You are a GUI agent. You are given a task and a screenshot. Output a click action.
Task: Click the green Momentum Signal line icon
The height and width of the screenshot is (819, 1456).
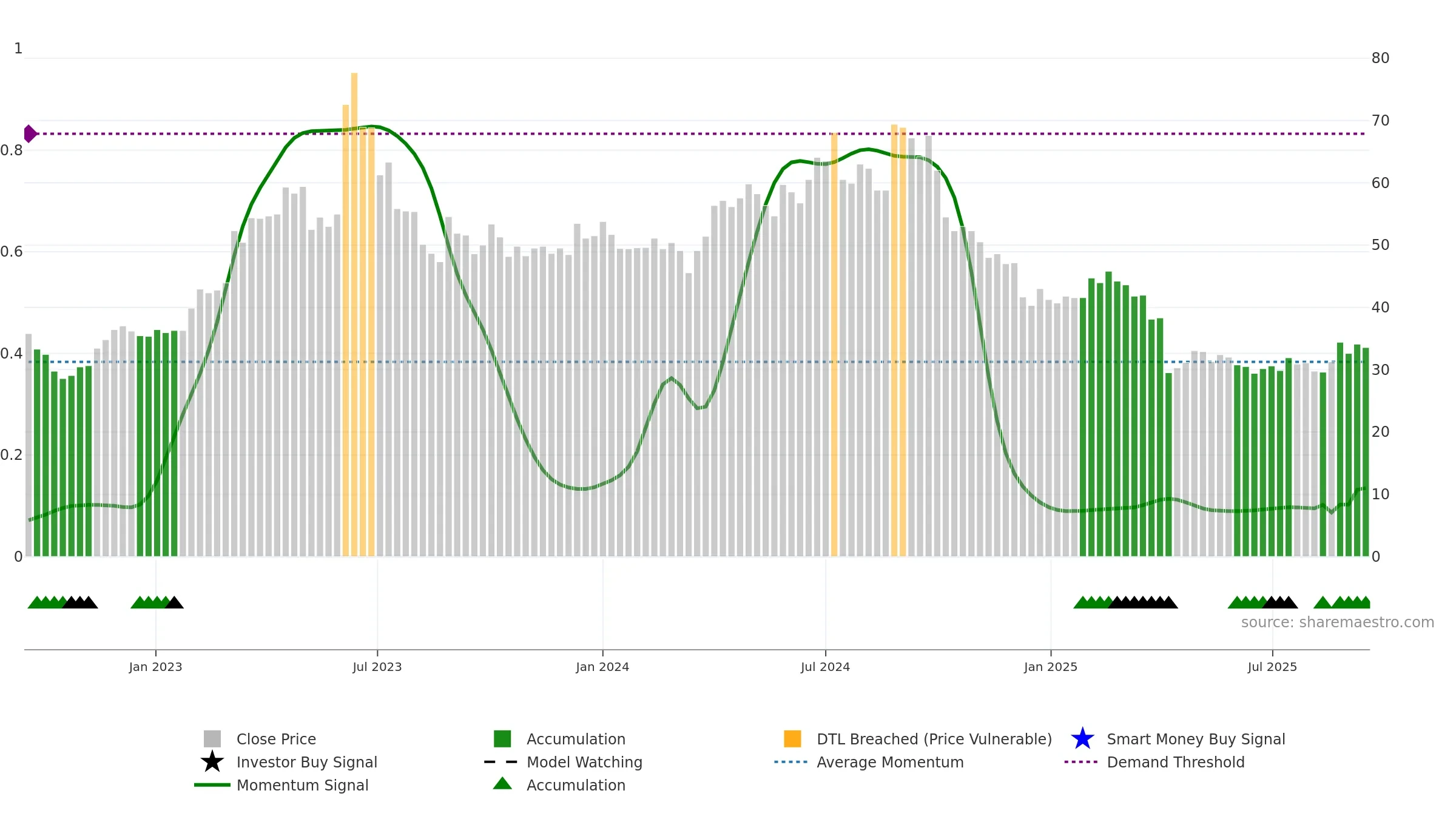(x=212, y=785)
